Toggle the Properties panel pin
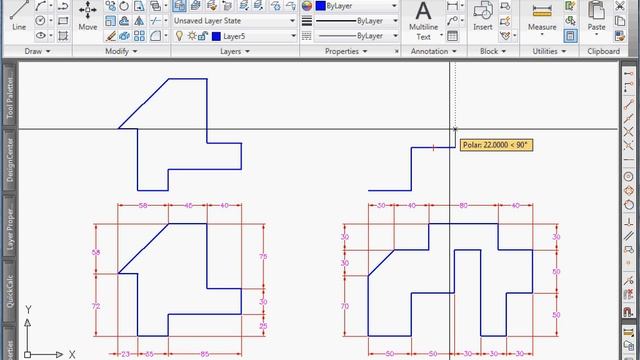Viewport: 640px width, 360px height. (396, 51)
